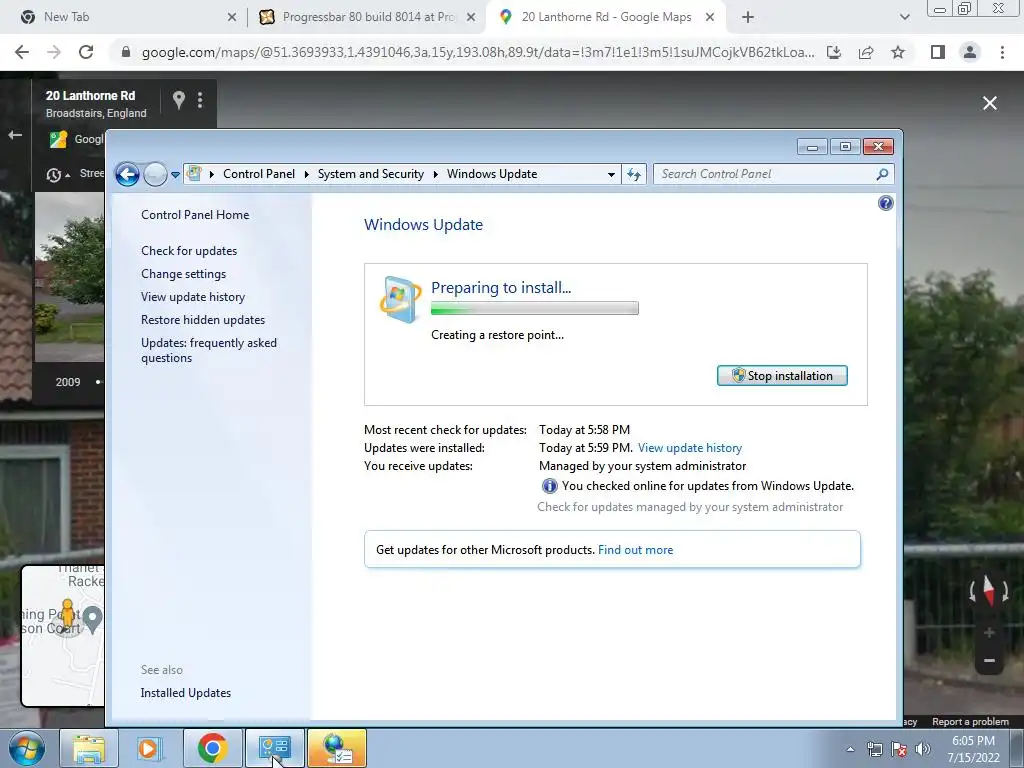Expand the arrow after System and Security
1024x768 pixels.
click(x=436, y=174)
